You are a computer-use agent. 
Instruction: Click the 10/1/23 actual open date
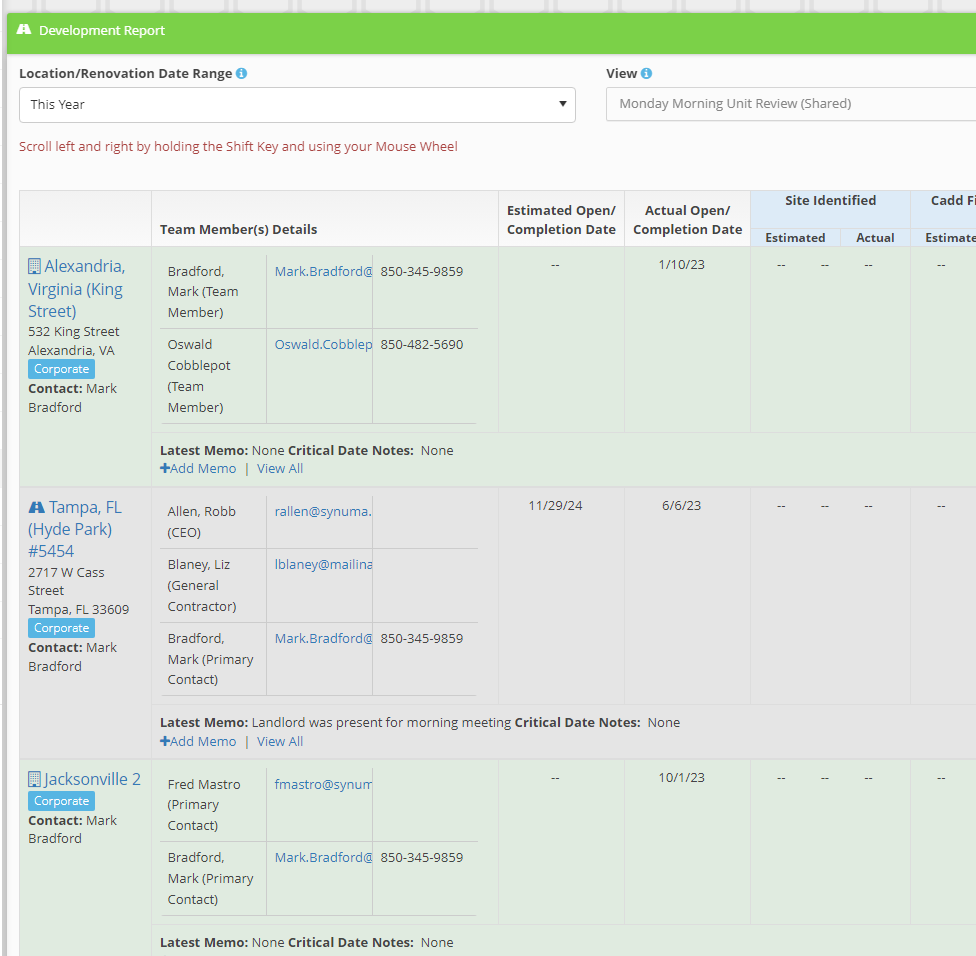(x=682, y=777)
